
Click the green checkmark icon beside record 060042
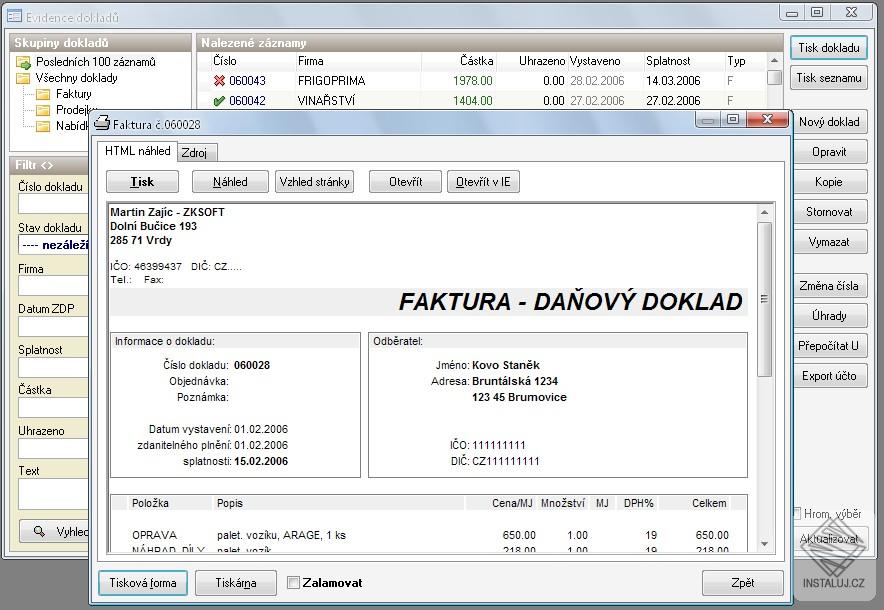(219, 101)
